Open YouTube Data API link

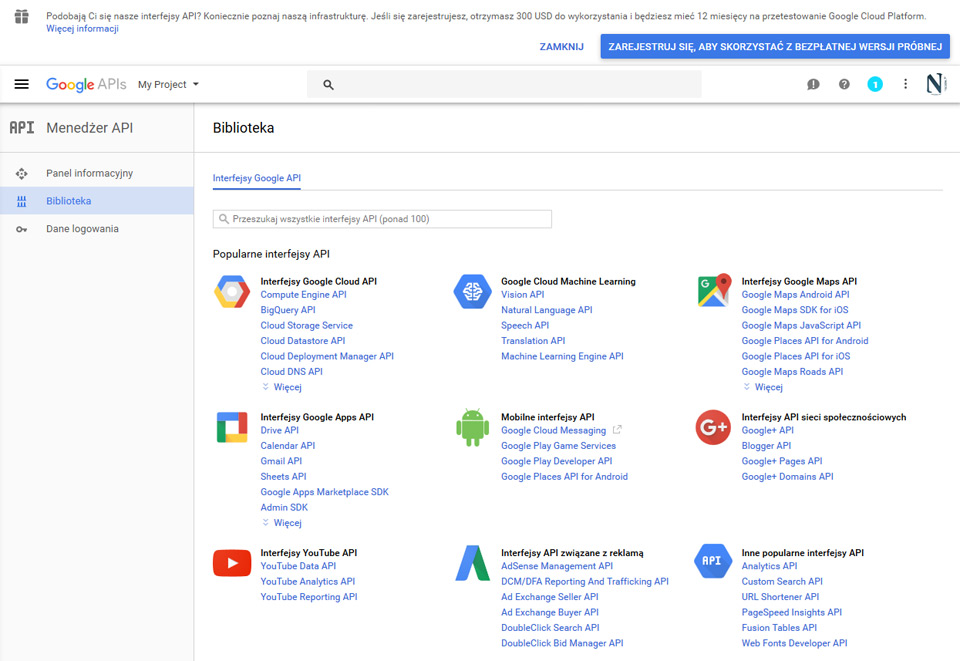coord(298,567)
